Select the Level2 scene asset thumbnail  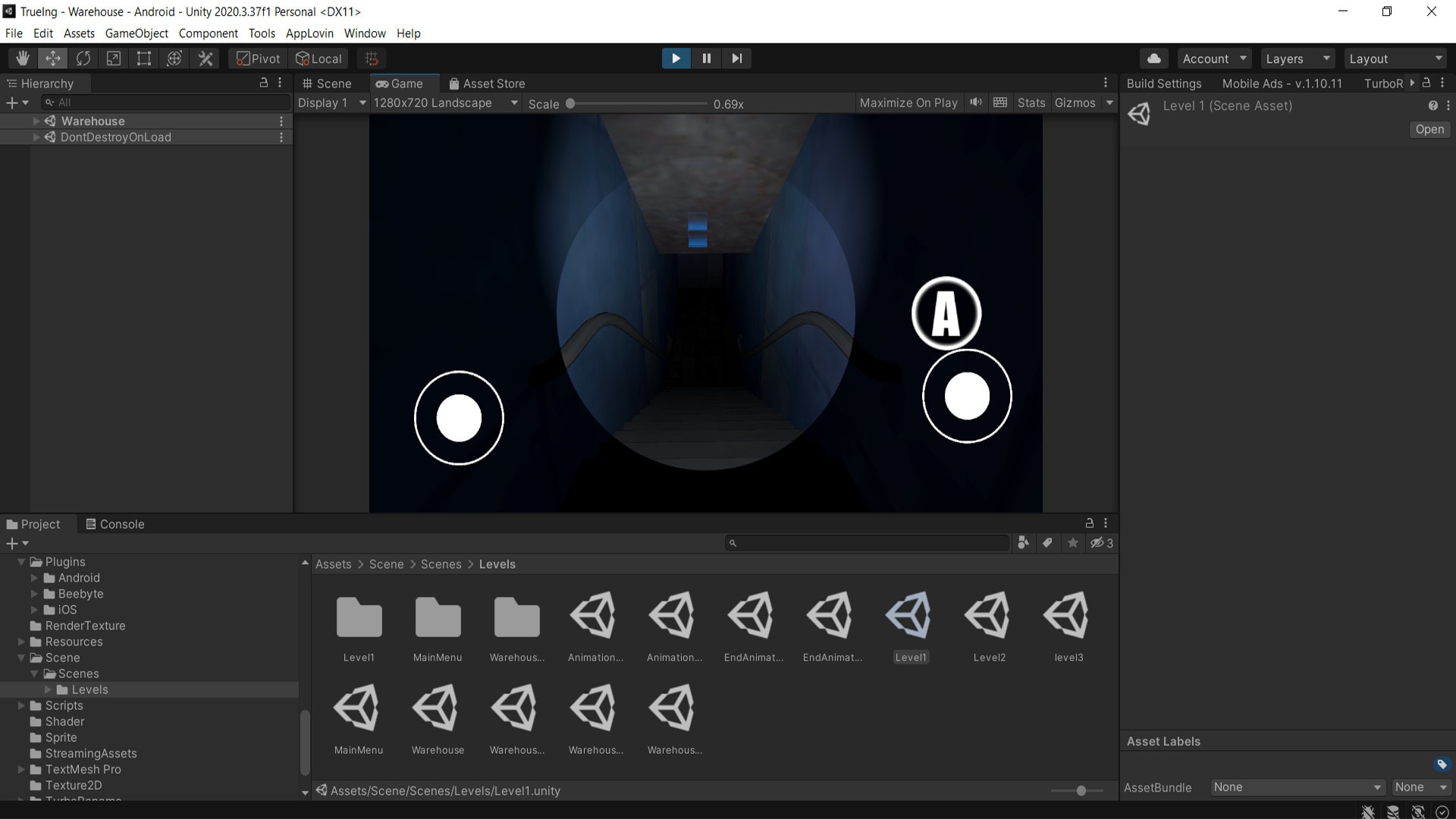point(989,617)
